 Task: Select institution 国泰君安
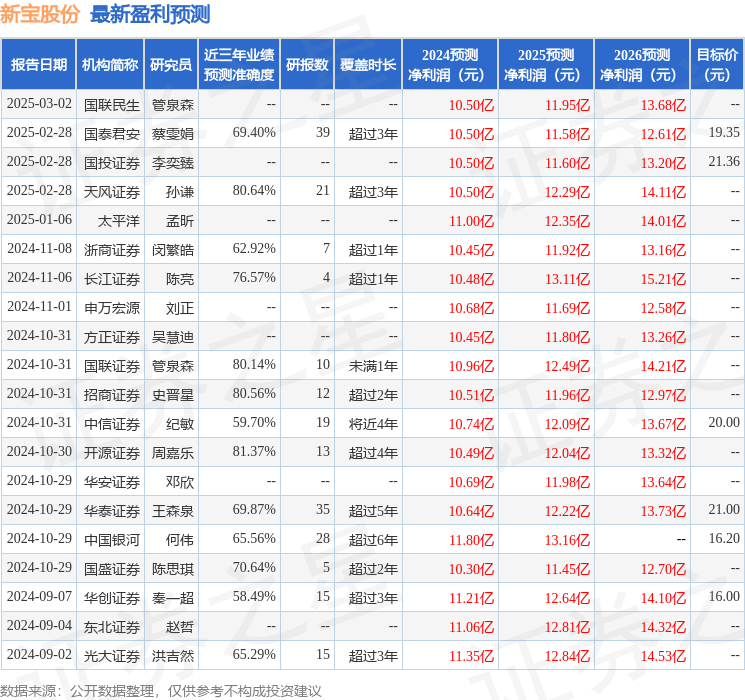tap(112, 134)
